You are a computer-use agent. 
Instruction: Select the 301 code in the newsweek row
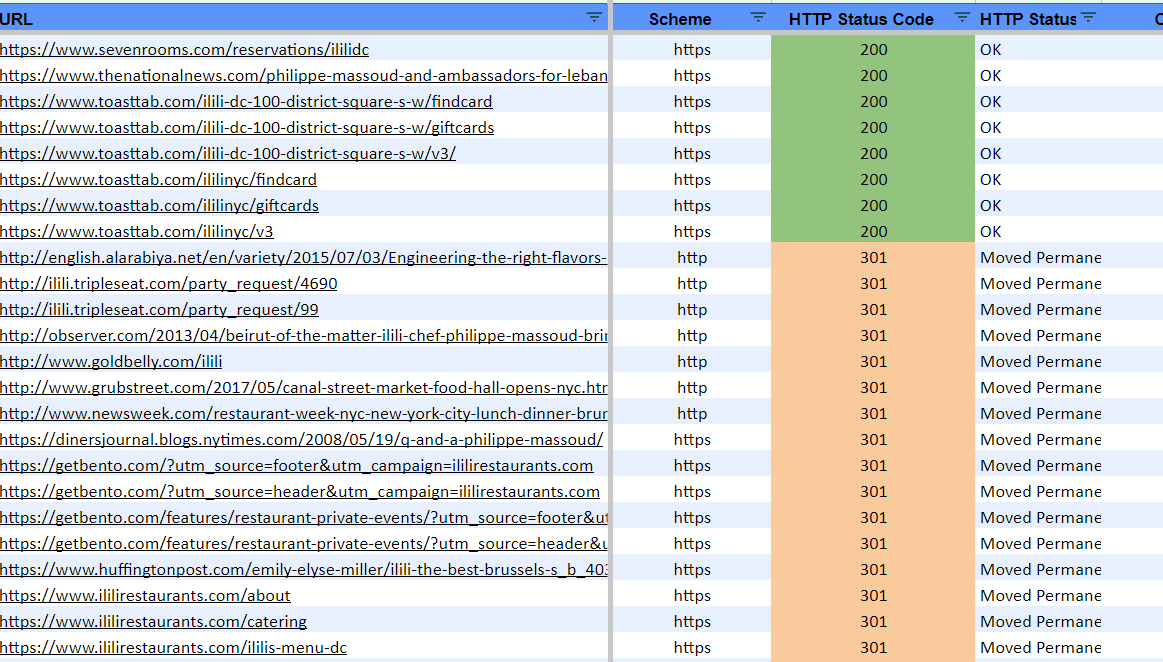874,413
